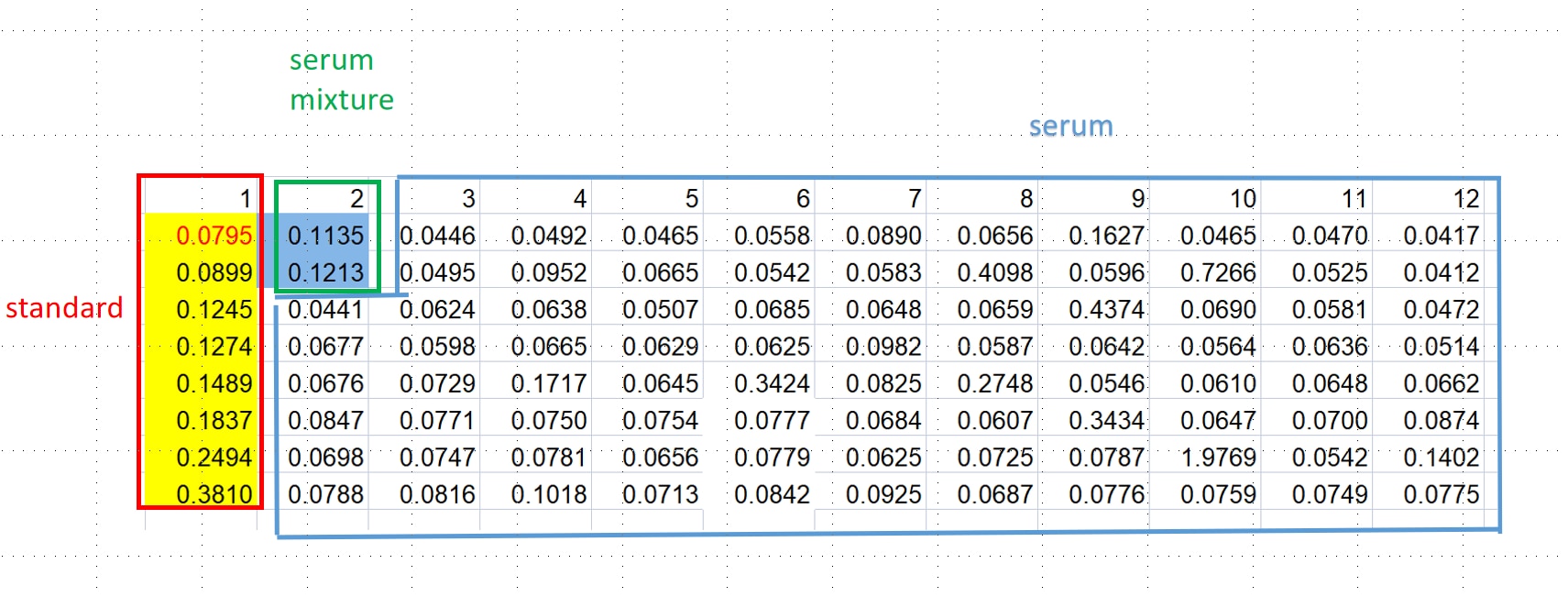The height and width of the screenshot is (597, 1568).
Task: Click the green 'serum mixture' label
Action: [340, 80]
